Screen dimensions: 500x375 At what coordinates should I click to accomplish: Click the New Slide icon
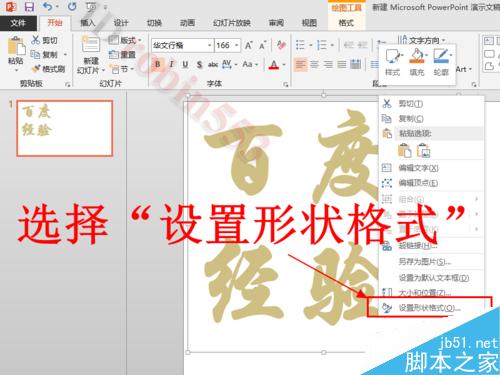(91, 44)
